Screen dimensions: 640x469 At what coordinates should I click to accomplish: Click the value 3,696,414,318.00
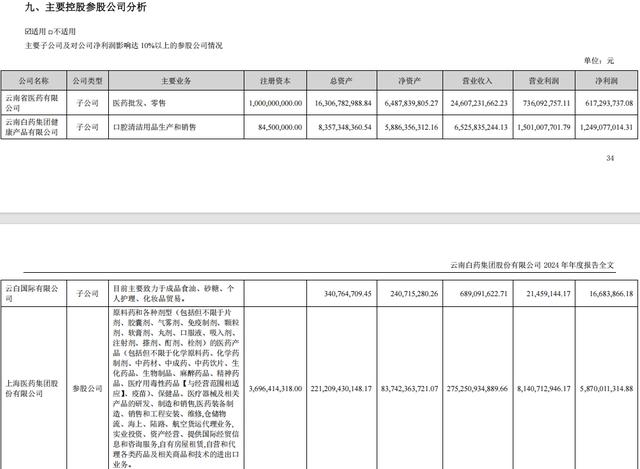click(276, 389)
